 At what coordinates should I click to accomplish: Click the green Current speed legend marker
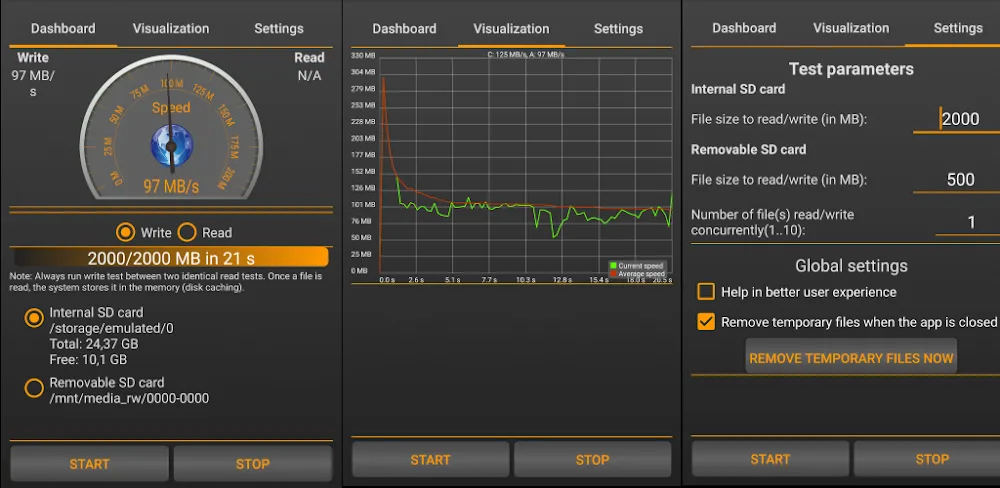point(612,266)
